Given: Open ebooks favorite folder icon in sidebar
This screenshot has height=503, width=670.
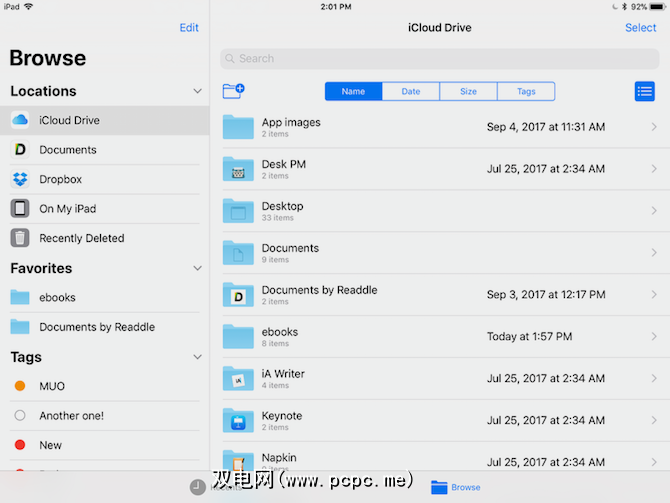Looking at the screenshot, I should [x=20, y=297].
